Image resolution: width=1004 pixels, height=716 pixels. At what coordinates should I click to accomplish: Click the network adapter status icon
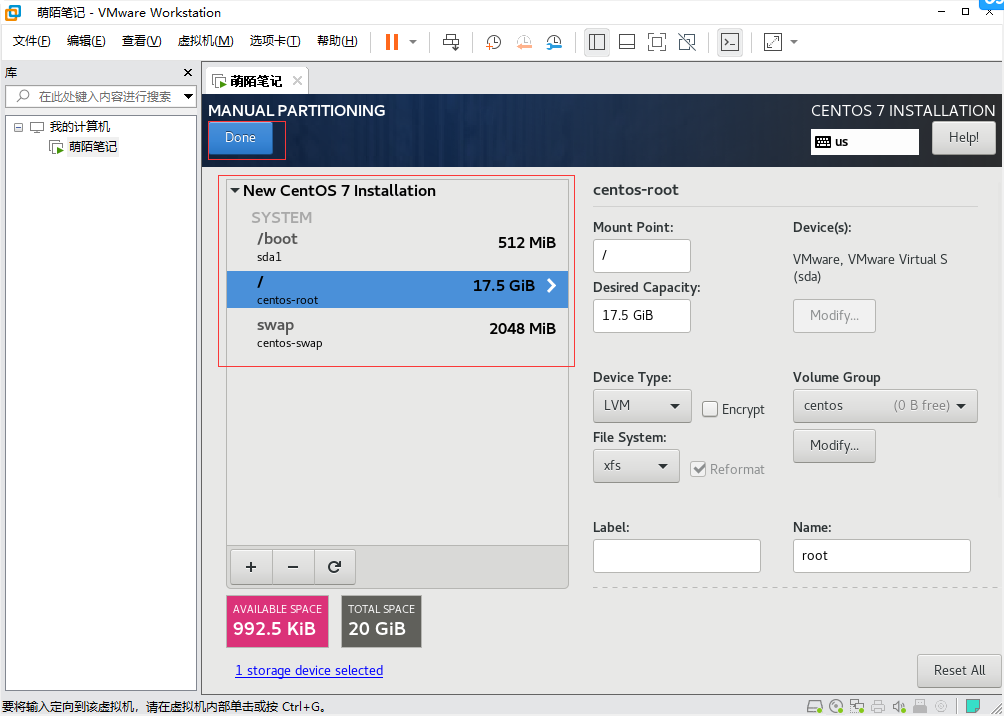pyautogui.click(x=857, y=706)
